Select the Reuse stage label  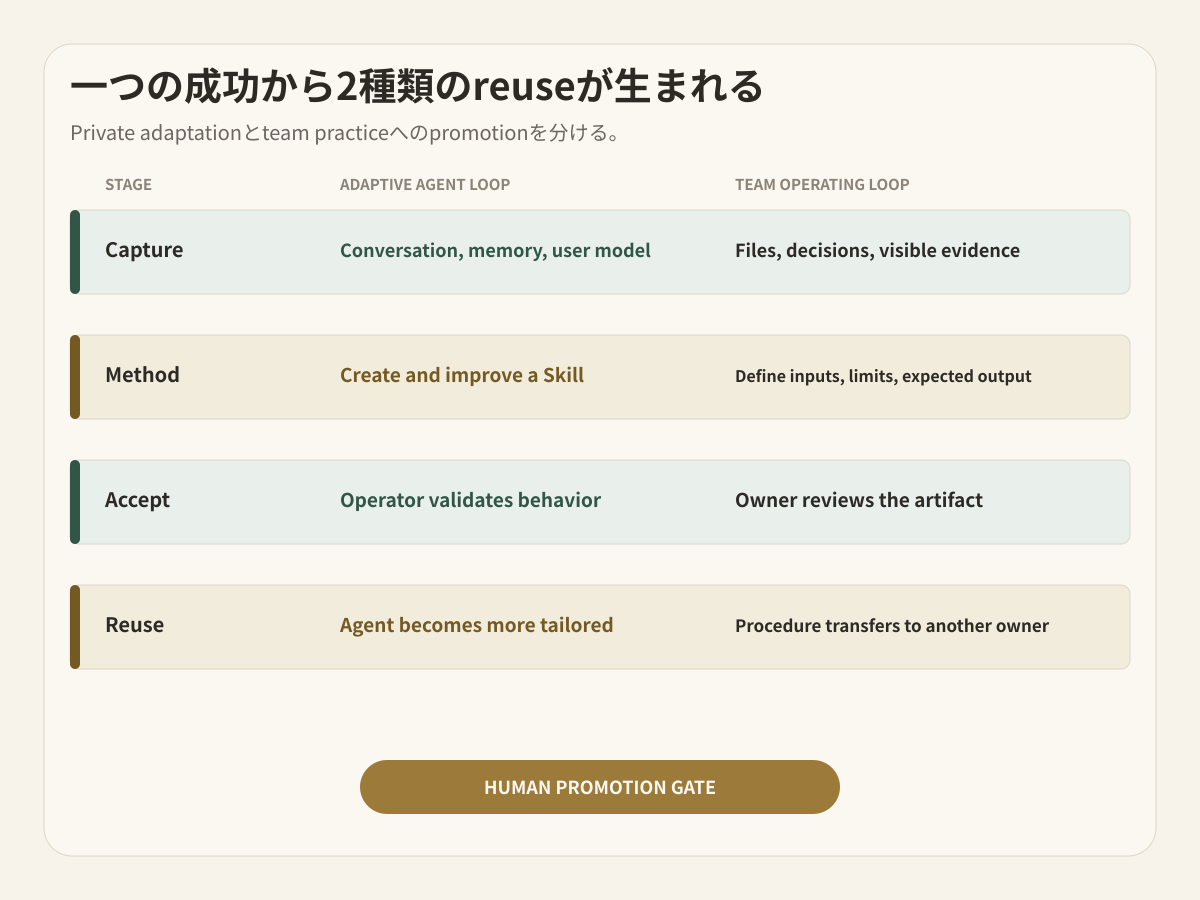click(134, 625)
